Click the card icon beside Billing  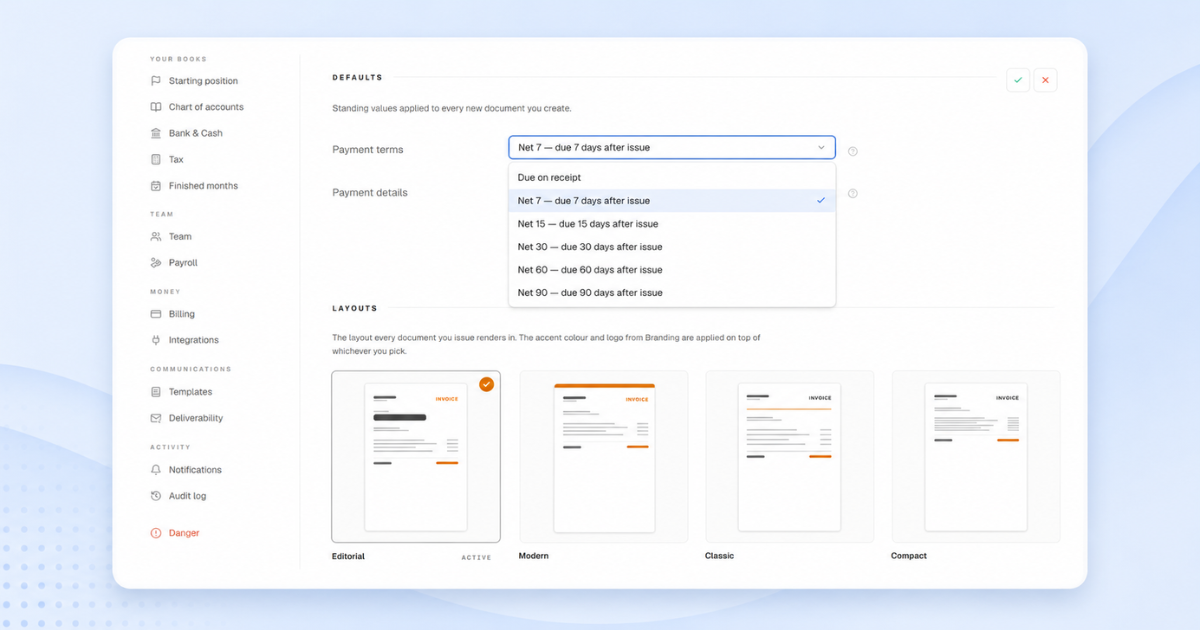pos(155,314)
